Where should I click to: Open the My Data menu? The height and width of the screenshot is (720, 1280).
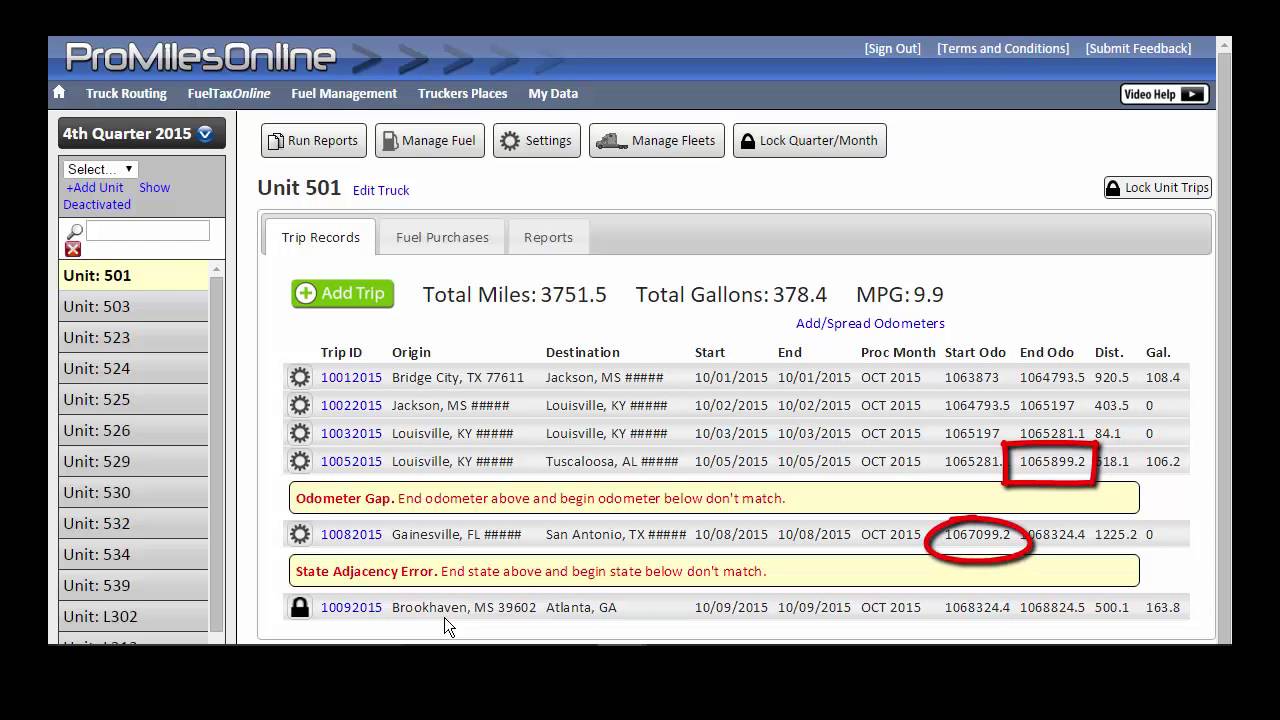(553, 93)
